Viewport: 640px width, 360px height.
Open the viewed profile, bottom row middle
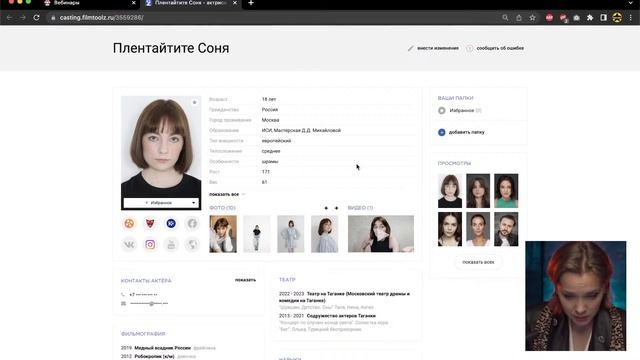(478, 229)
